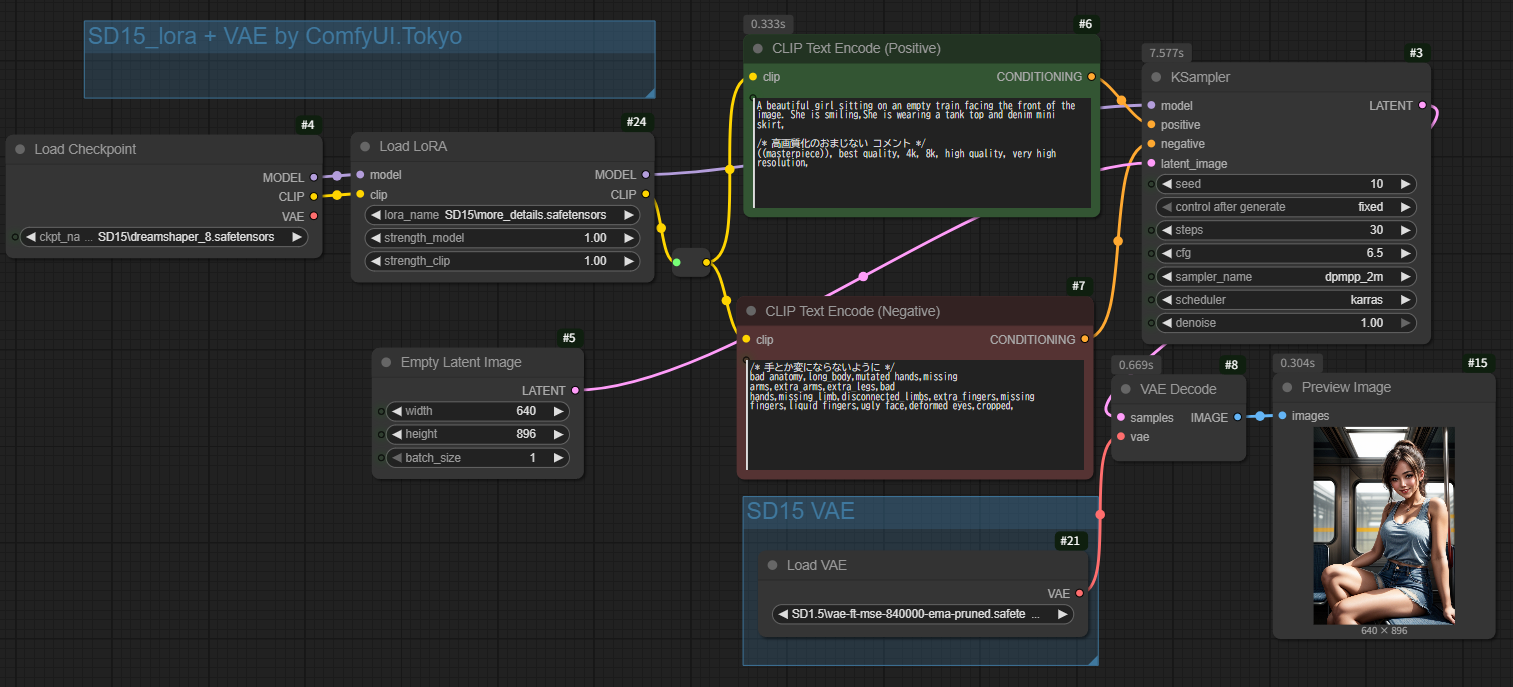Click the VAE Decode collapse dot
The image size is (1513, 687).
(x=1125, y=388)
